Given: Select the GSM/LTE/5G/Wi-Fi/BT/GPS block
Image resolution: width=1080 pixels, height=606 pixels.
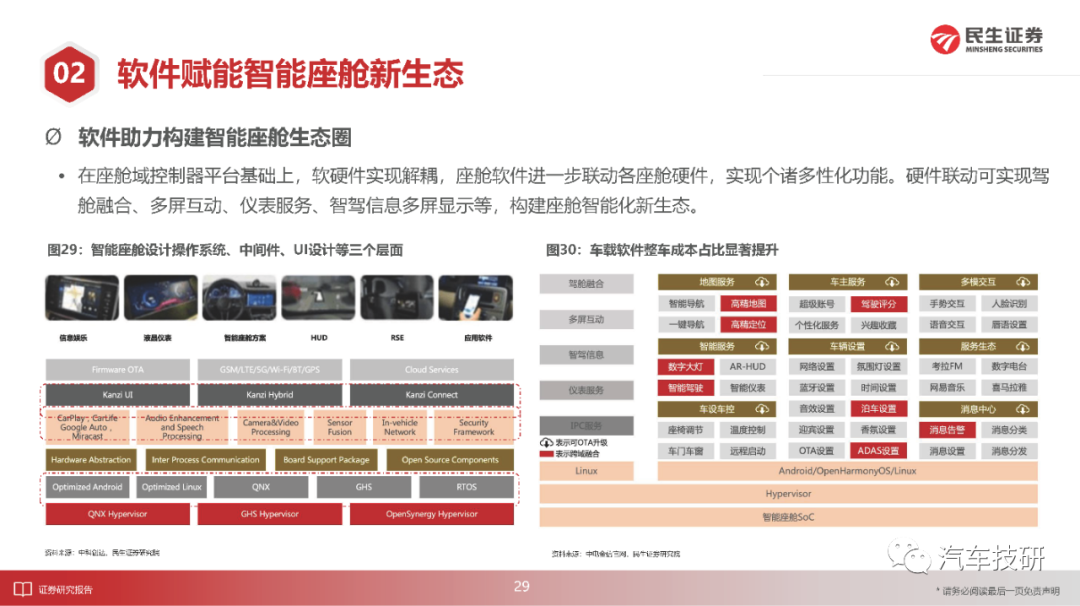Looking at the screenshot, I should click(270, 370).
